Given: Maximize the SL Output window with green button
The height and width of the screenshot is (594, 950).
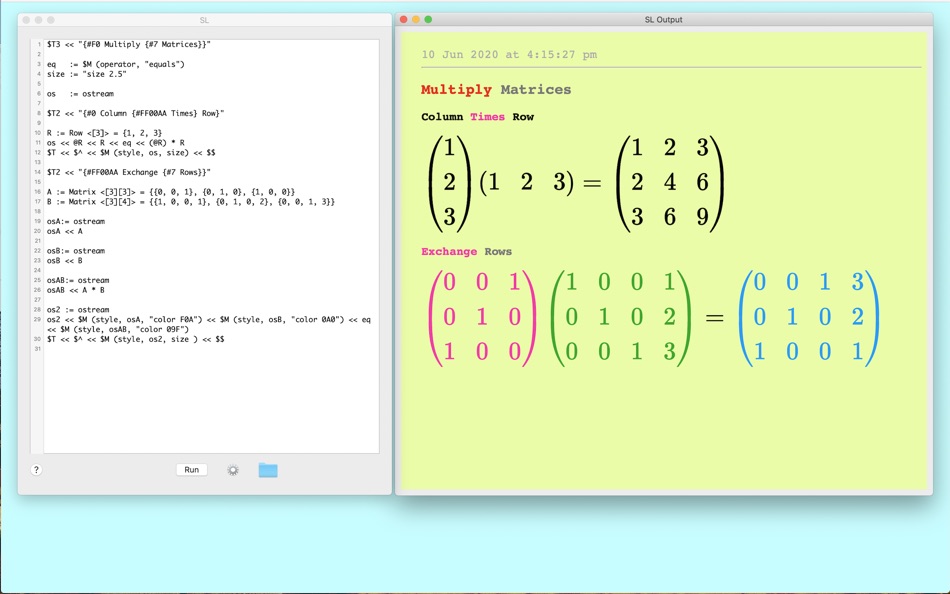Looking at the screenshot, I should [x=428, y=19].
